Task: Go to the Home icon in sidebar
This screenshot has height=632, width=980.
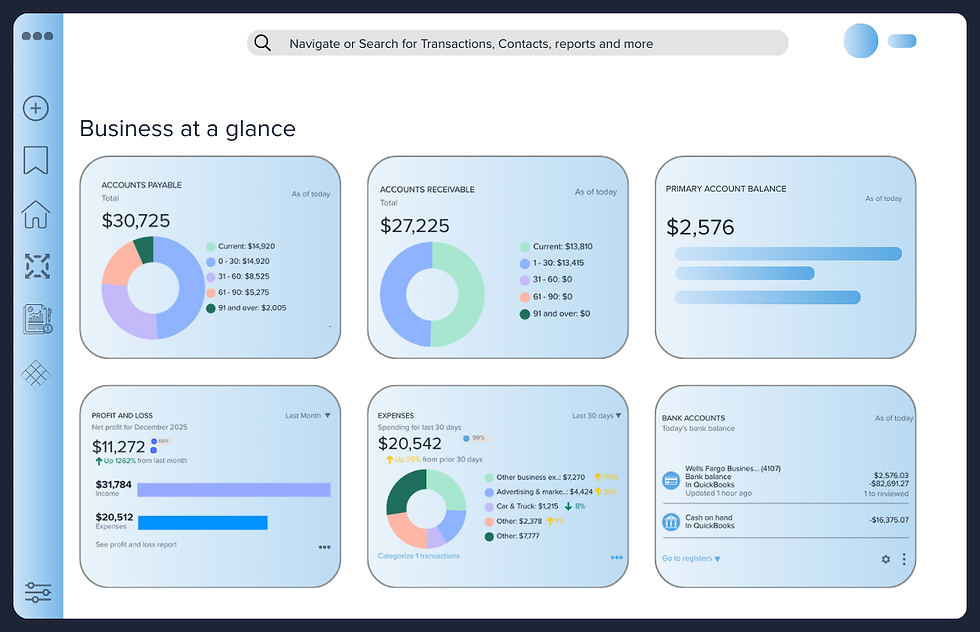Action: [x=36, y=214]
